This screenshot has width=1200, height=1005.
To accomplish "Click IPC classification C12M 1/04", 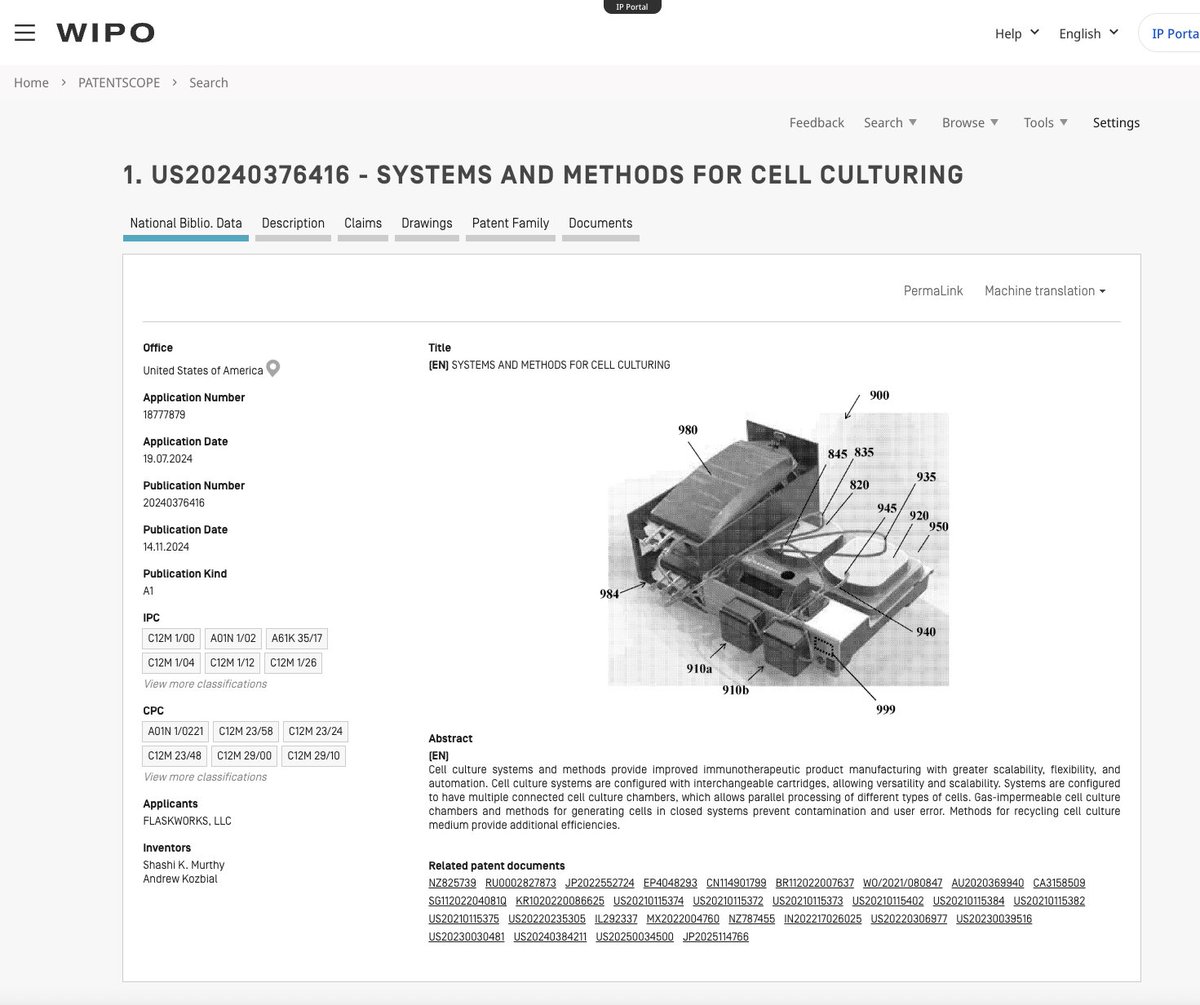I will (x=172, y=662).
